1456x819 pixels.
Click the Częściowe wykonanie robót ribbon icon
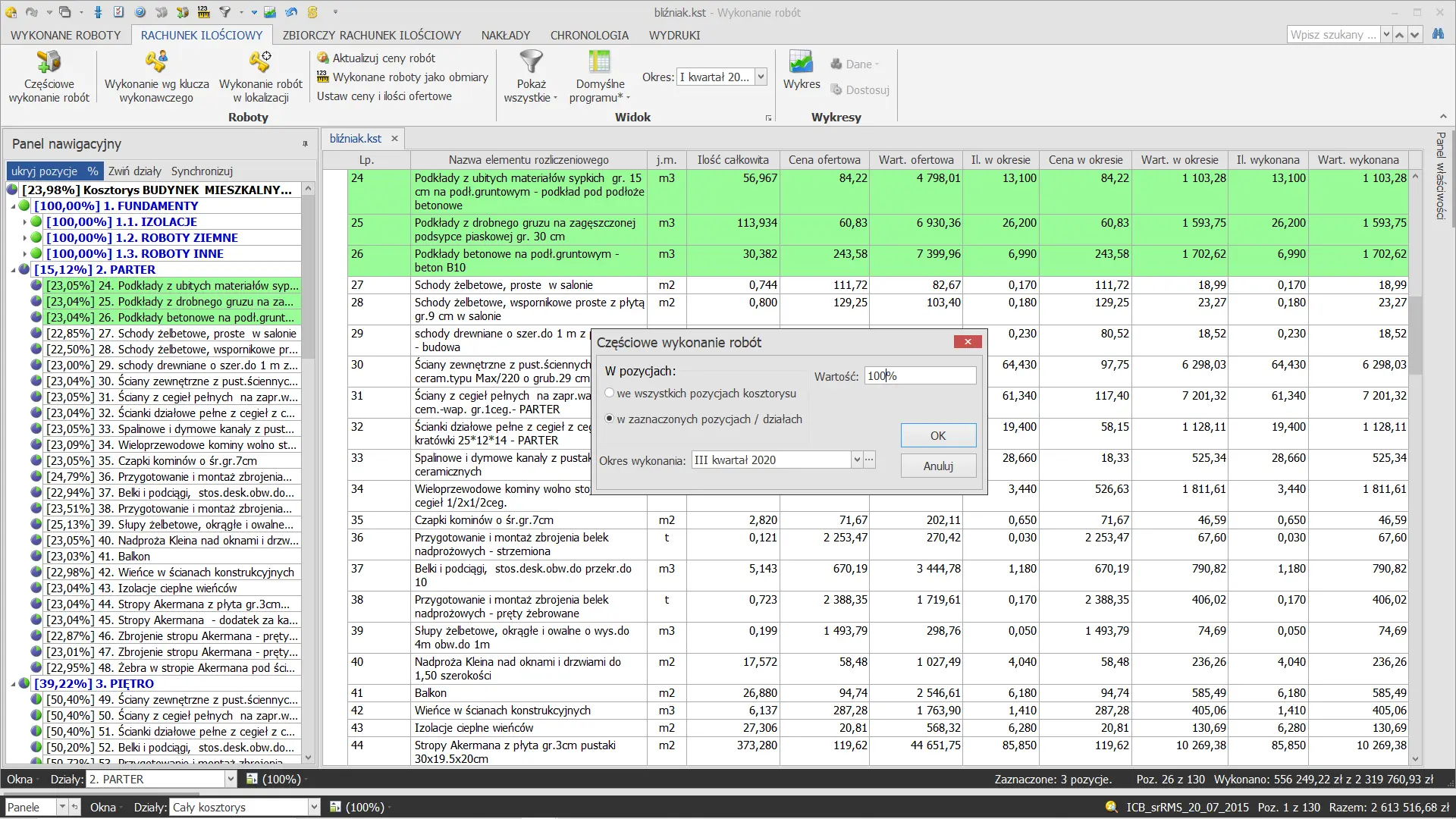[x=49, y=61]
